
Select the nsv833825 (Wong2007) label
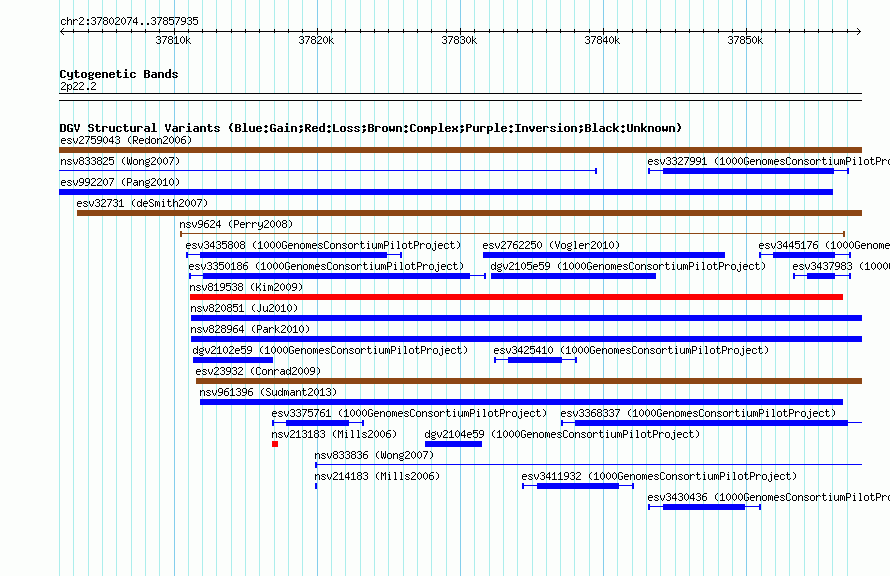(120, 161)
